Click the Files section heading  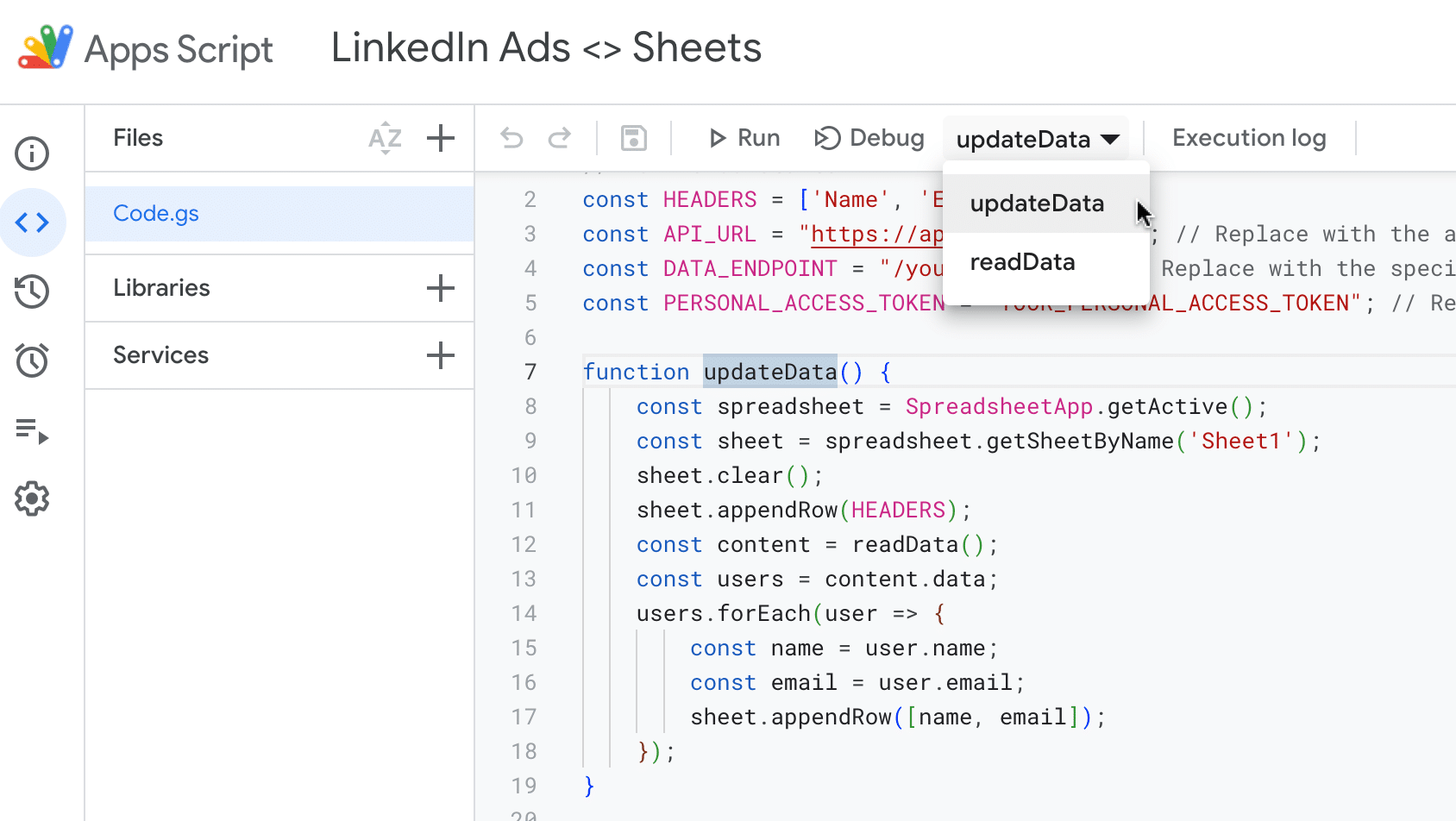[138, 138]
